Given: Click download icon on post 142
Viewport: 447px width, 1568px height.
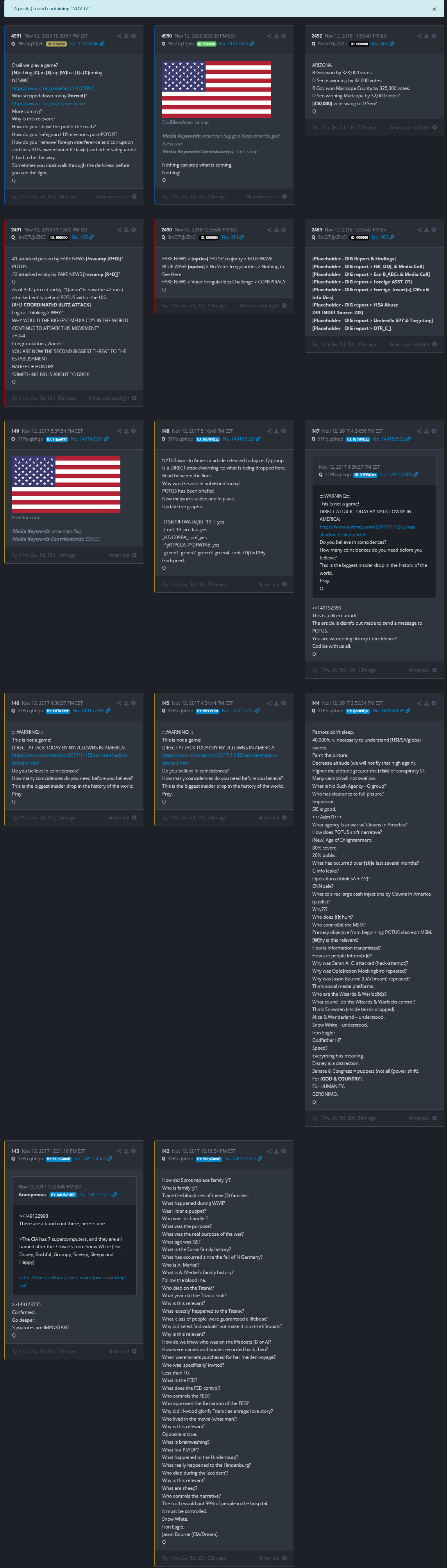Looking at the screenshot, I should pyautogui.click(x=276, y=1151).
